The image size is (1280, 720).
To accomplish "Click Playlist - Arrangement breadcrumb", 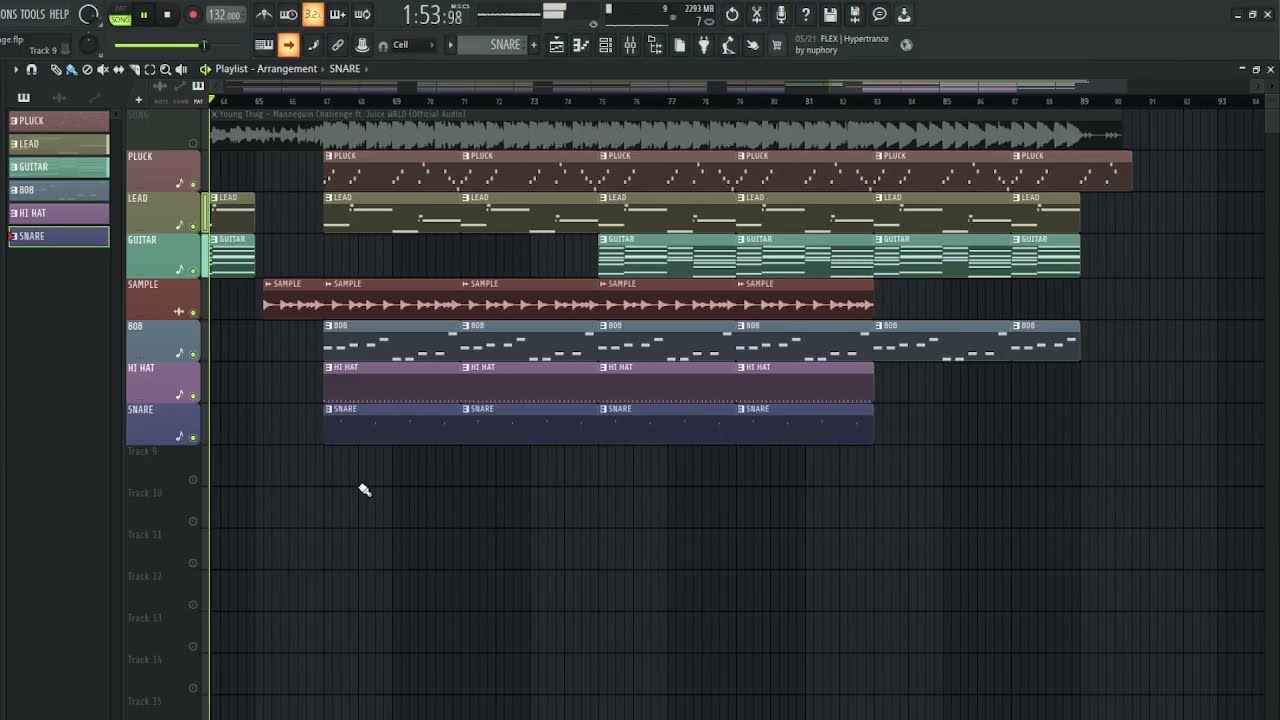I will 266,69.
